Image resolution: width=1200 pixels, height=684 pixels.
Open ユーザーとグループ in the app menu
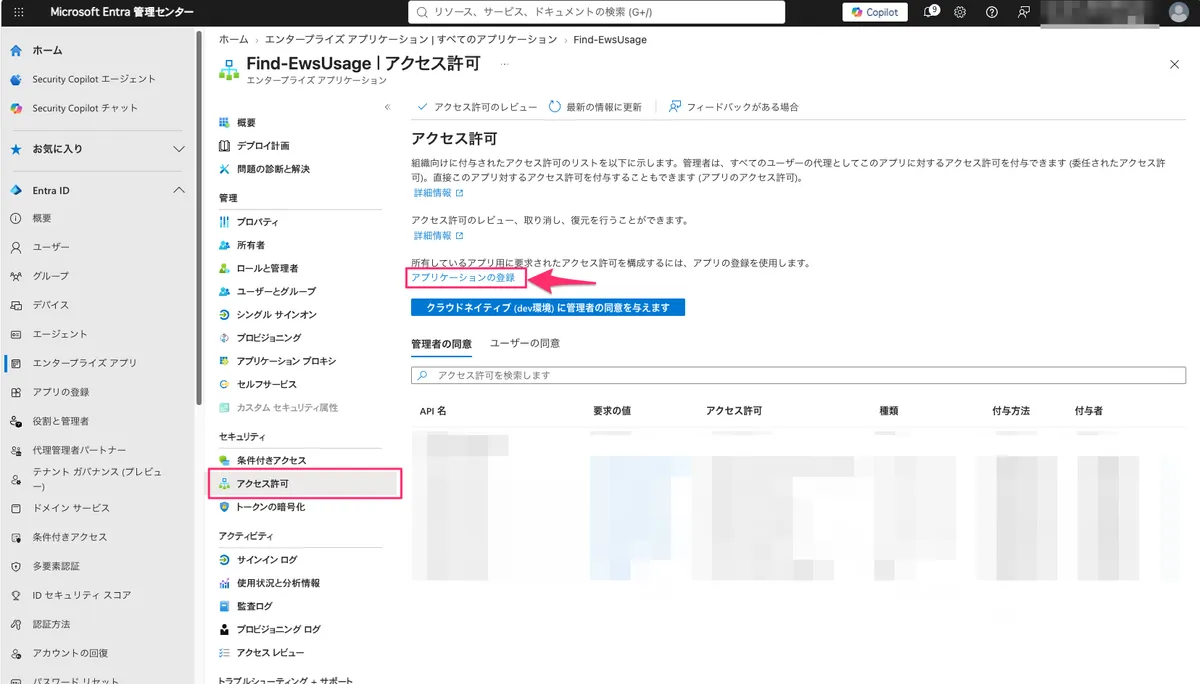(276, 291)
